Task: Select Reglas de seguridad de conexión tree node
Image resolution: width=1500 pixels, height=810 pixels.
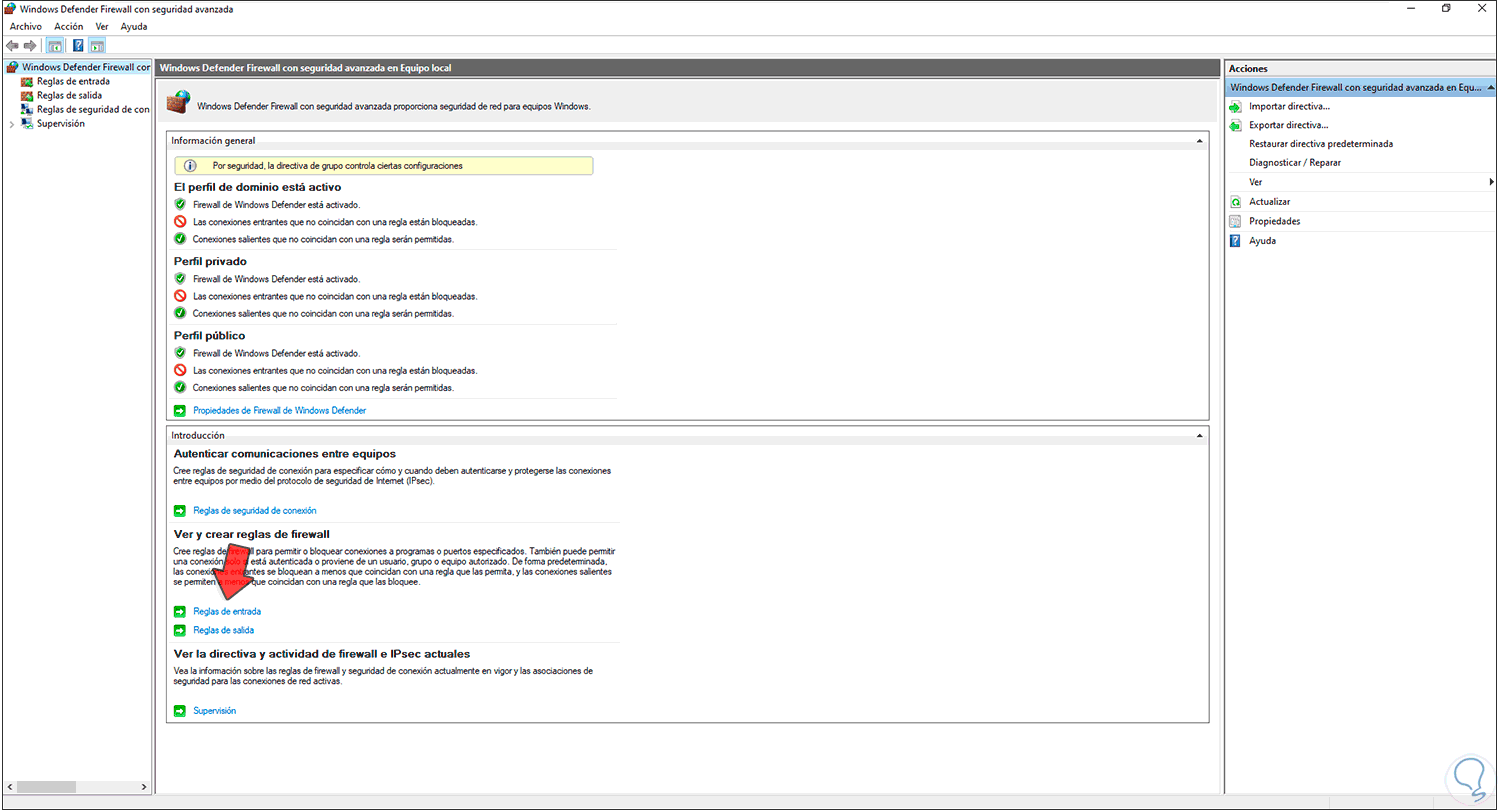Action: point(93,109)
